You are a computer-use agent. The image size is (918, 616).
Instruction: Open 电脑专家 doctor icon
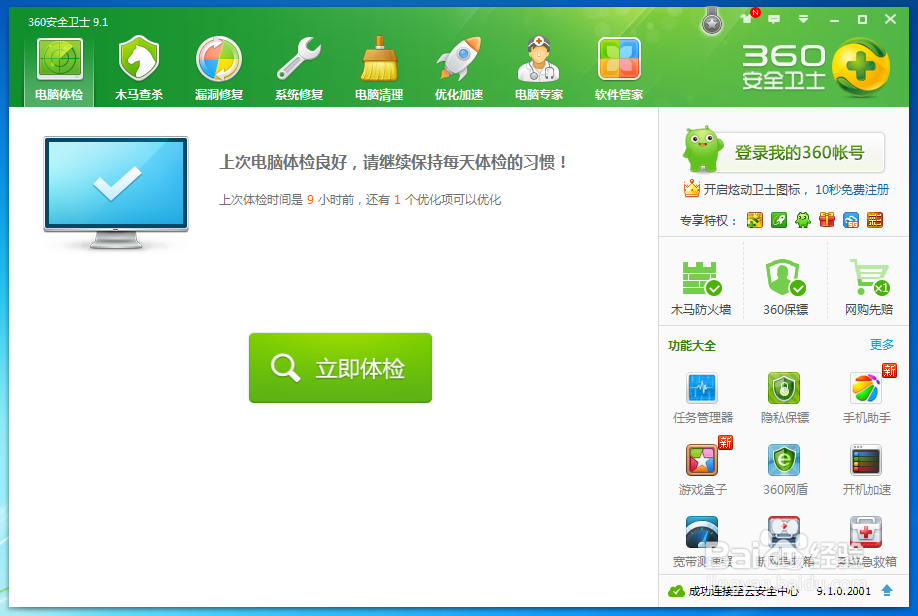pos(539,70)
